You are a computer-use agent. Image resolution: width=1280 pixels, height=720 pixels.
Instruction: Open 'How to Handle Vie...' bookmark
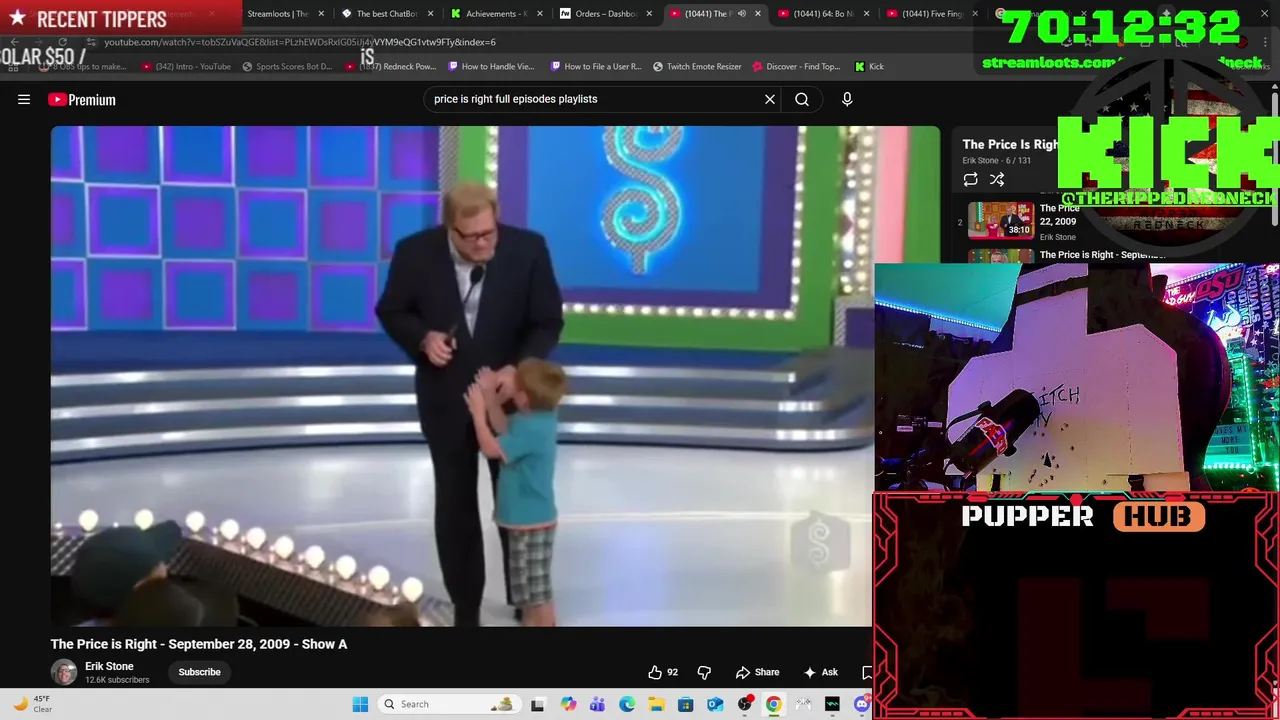[x=491, y=66]
